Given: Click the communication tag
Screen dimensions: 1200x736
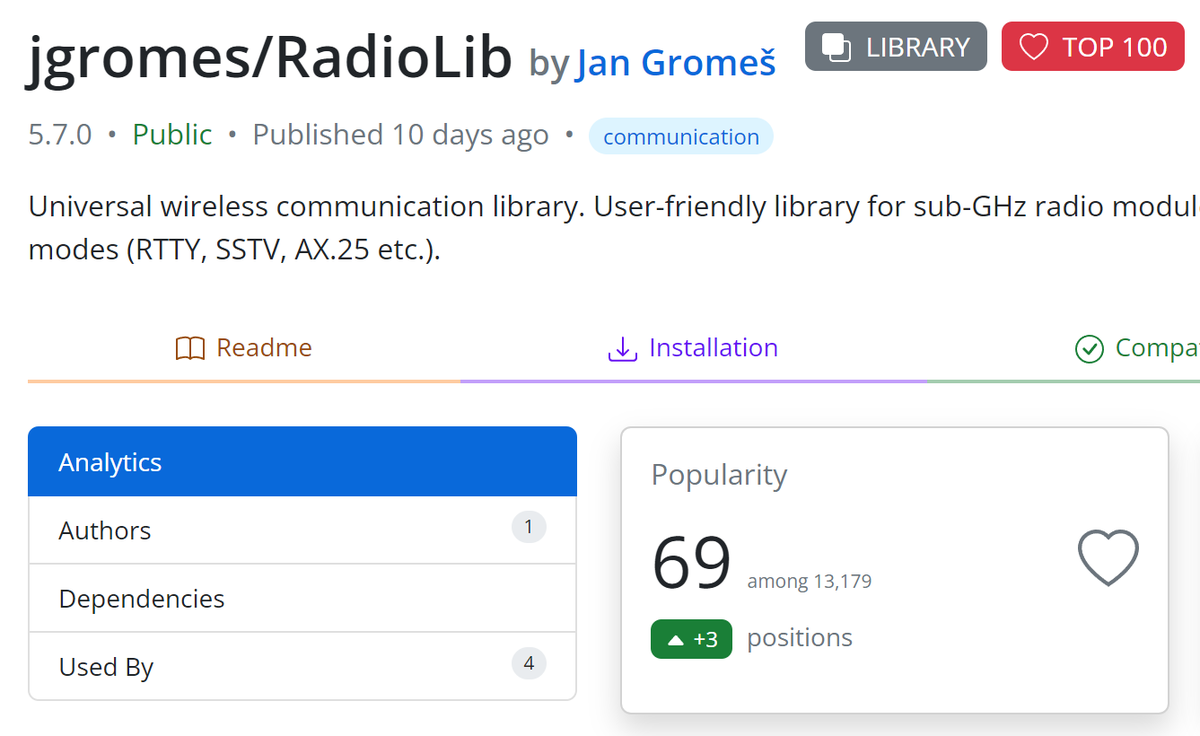Looking at the screenshot, I should pos(681,137).
